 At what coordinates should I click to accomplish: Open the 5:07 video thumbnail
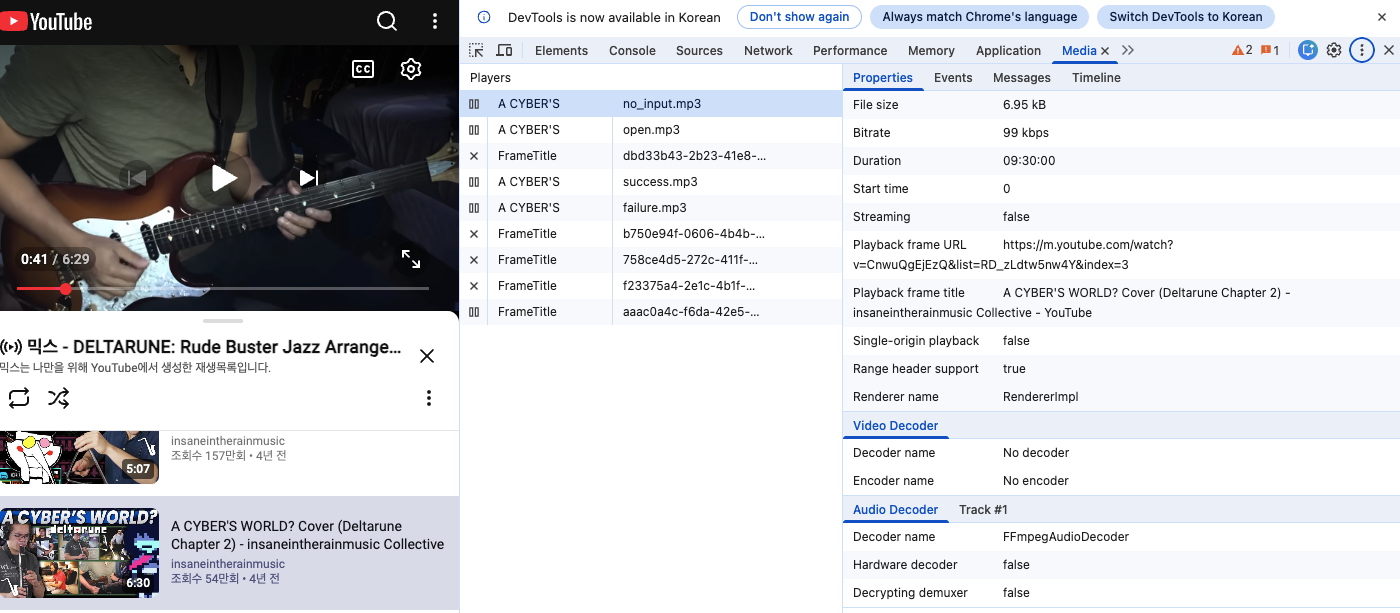point(79,457)
